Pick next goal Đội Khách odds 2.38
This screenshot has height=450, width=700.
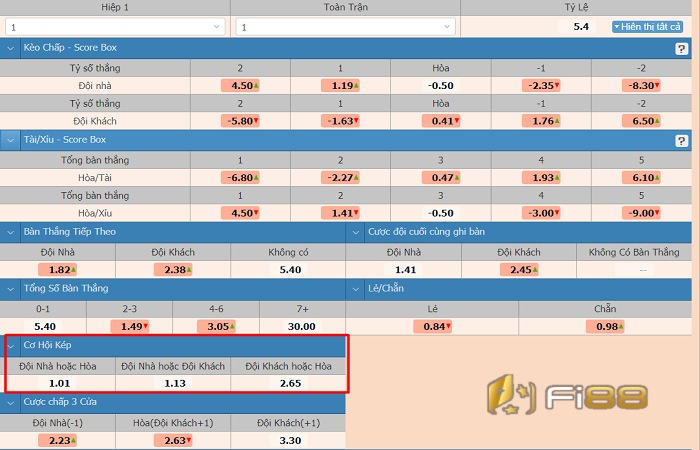(173, 270)
